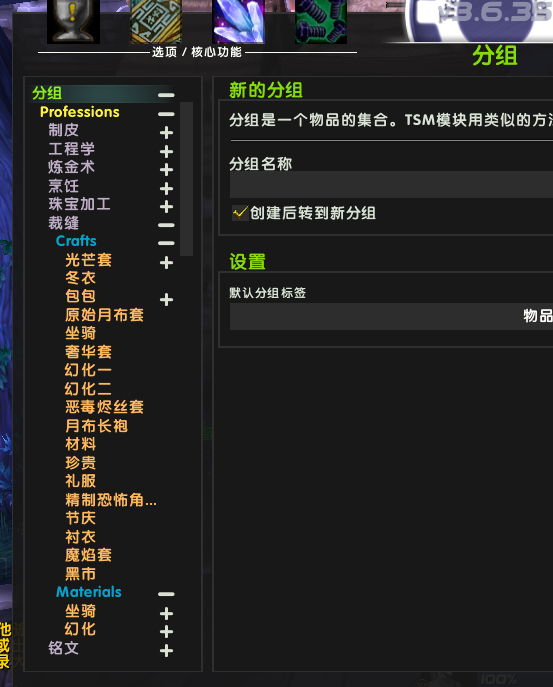Select the 冬衣 group

pyautogui.click(x=80, y=278)
